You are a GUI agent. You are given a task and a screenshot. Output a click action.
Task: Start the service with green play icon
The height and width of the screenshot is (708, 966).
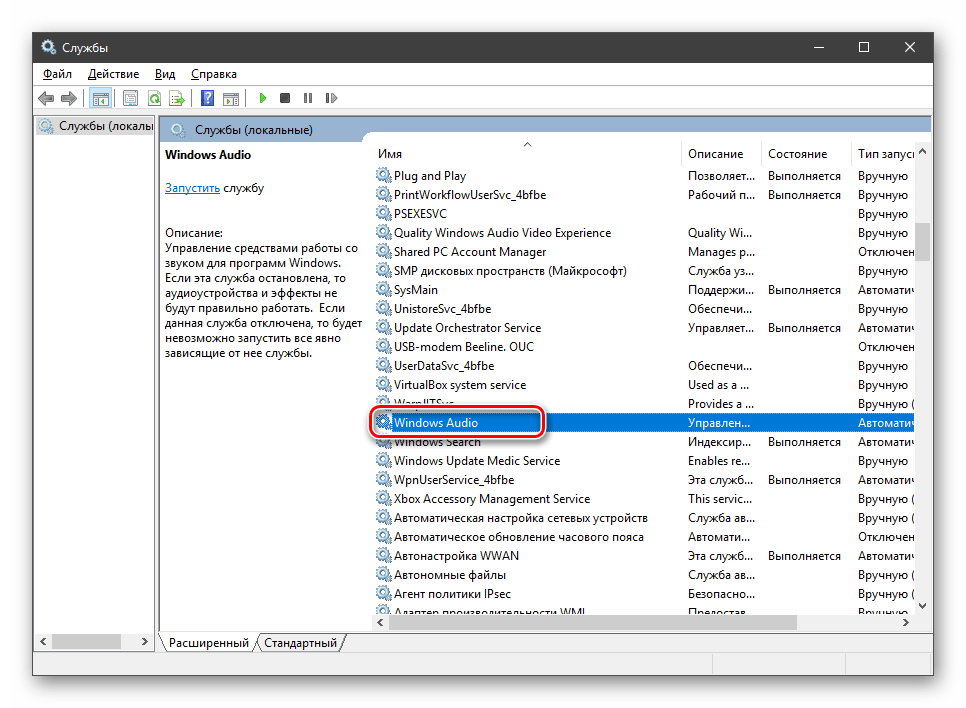(263, 98)
